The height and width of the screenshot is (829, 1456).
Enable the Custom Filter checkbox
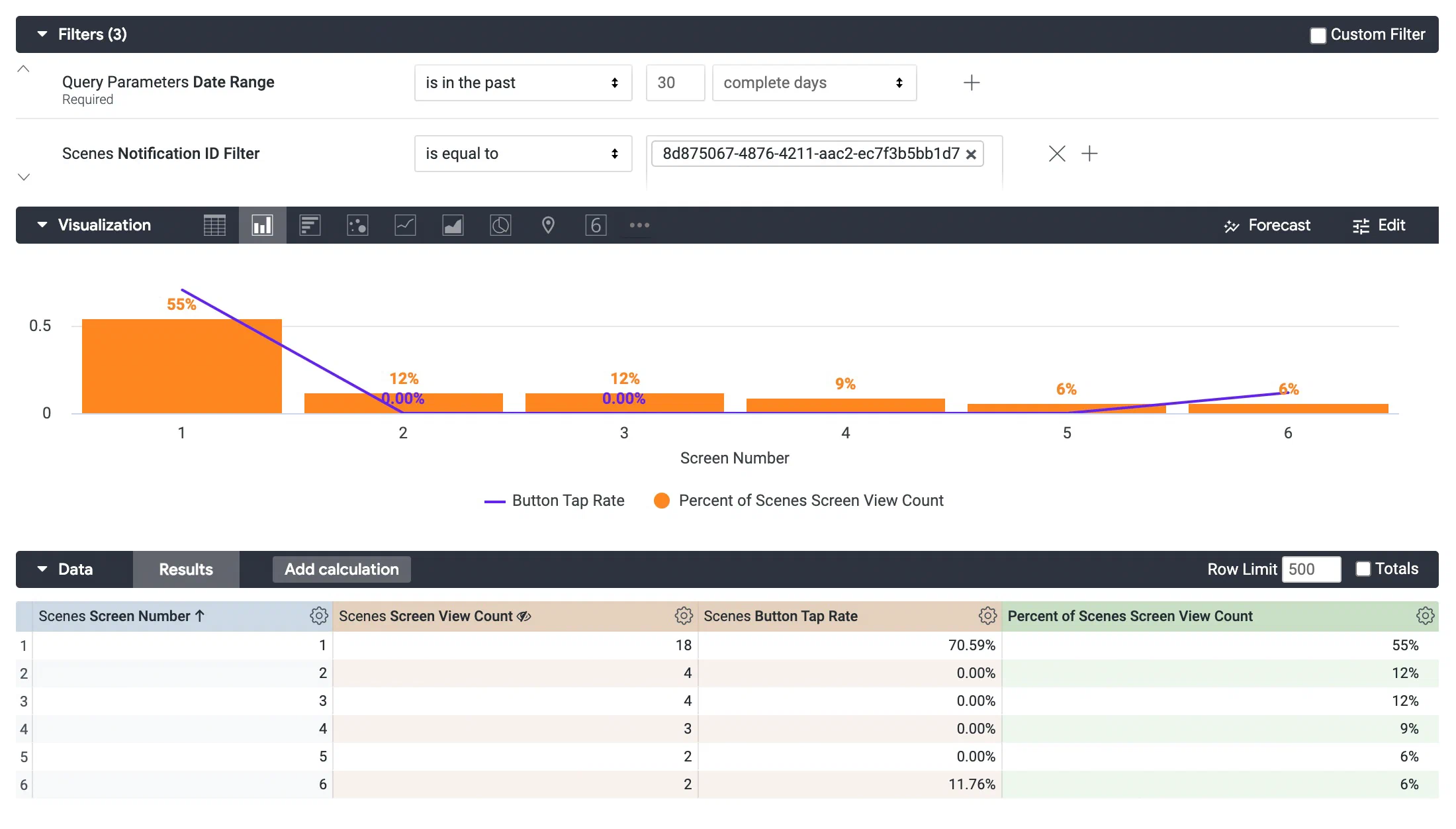1318,35
